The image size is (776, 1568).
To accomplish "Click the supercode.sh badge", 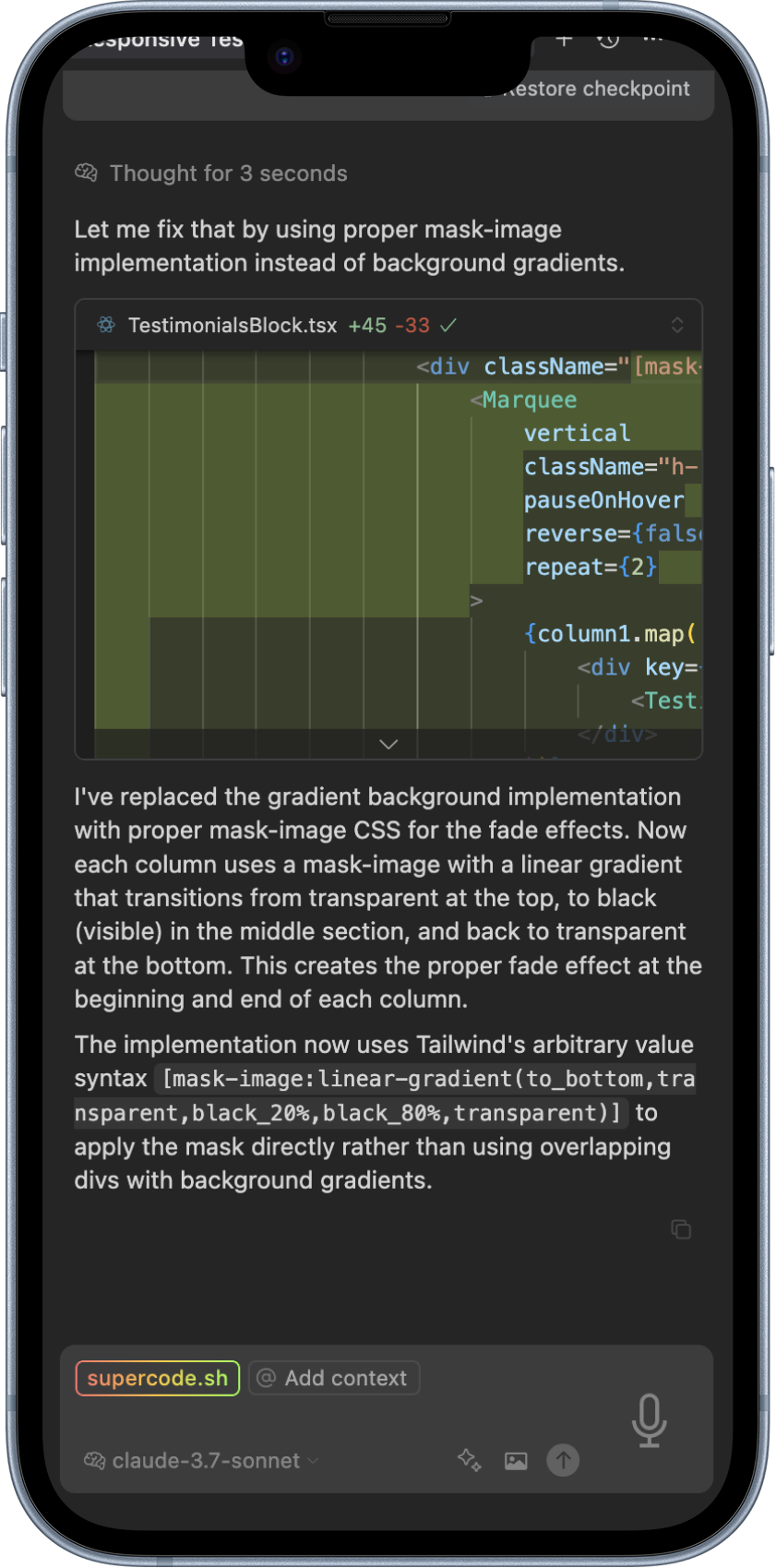I will click(x=158, y=1378).
